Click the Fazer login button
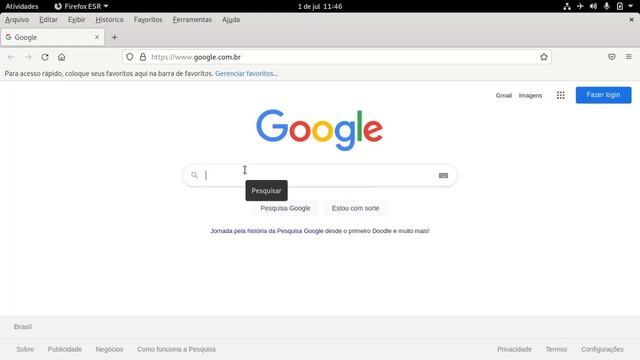 (603, 95)
